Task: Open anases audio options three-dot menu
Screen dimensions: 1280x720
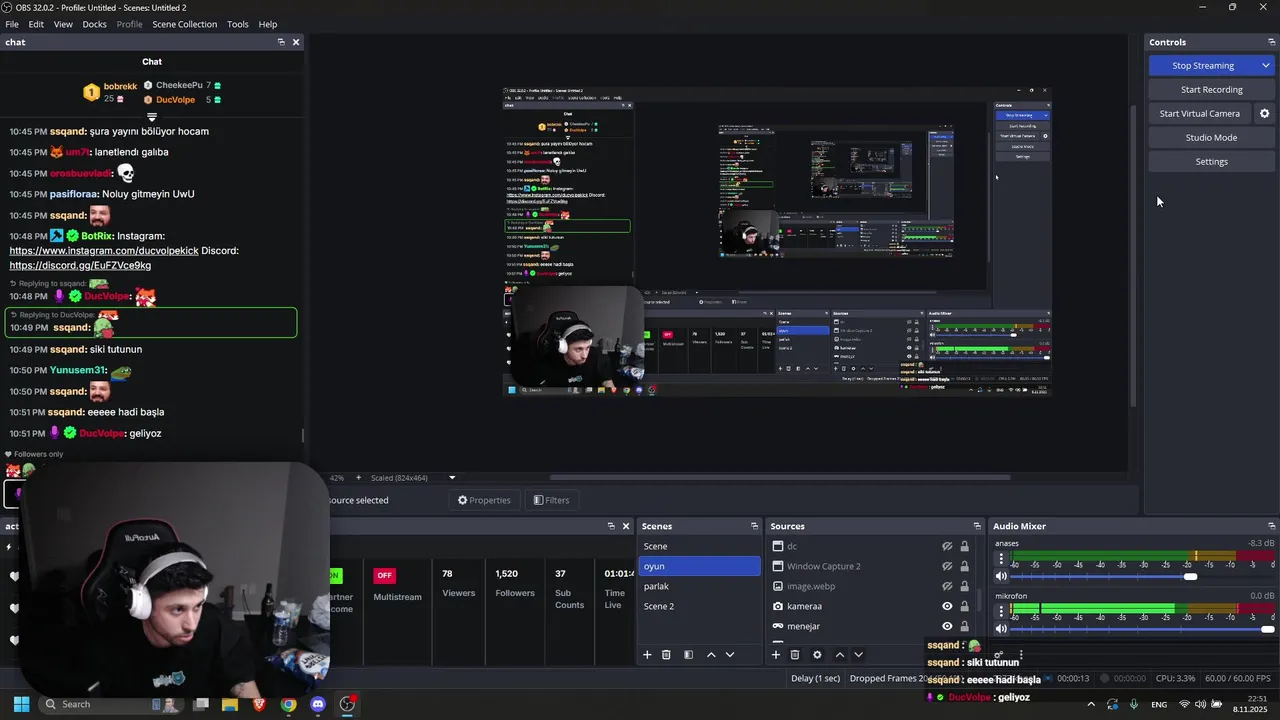Action: click(x=1001, y=559)
